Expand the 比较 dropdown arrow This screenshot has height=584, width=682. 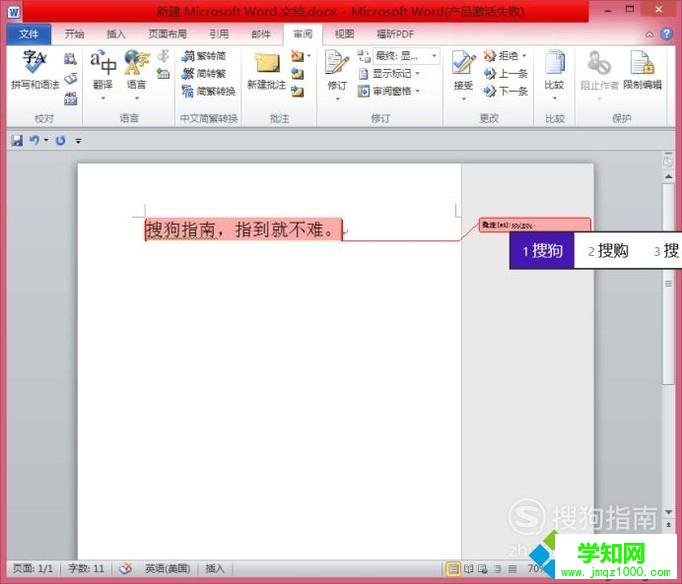tap(555, 98)
